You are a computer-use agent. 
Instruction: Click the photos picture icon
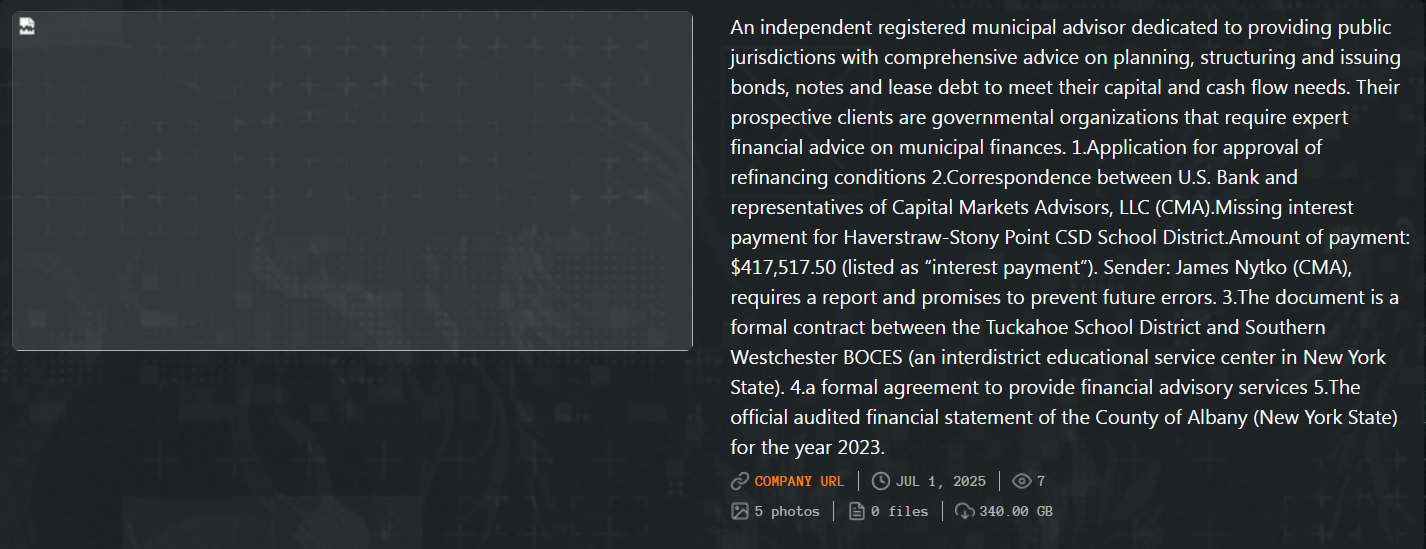[x=740, y=511]
